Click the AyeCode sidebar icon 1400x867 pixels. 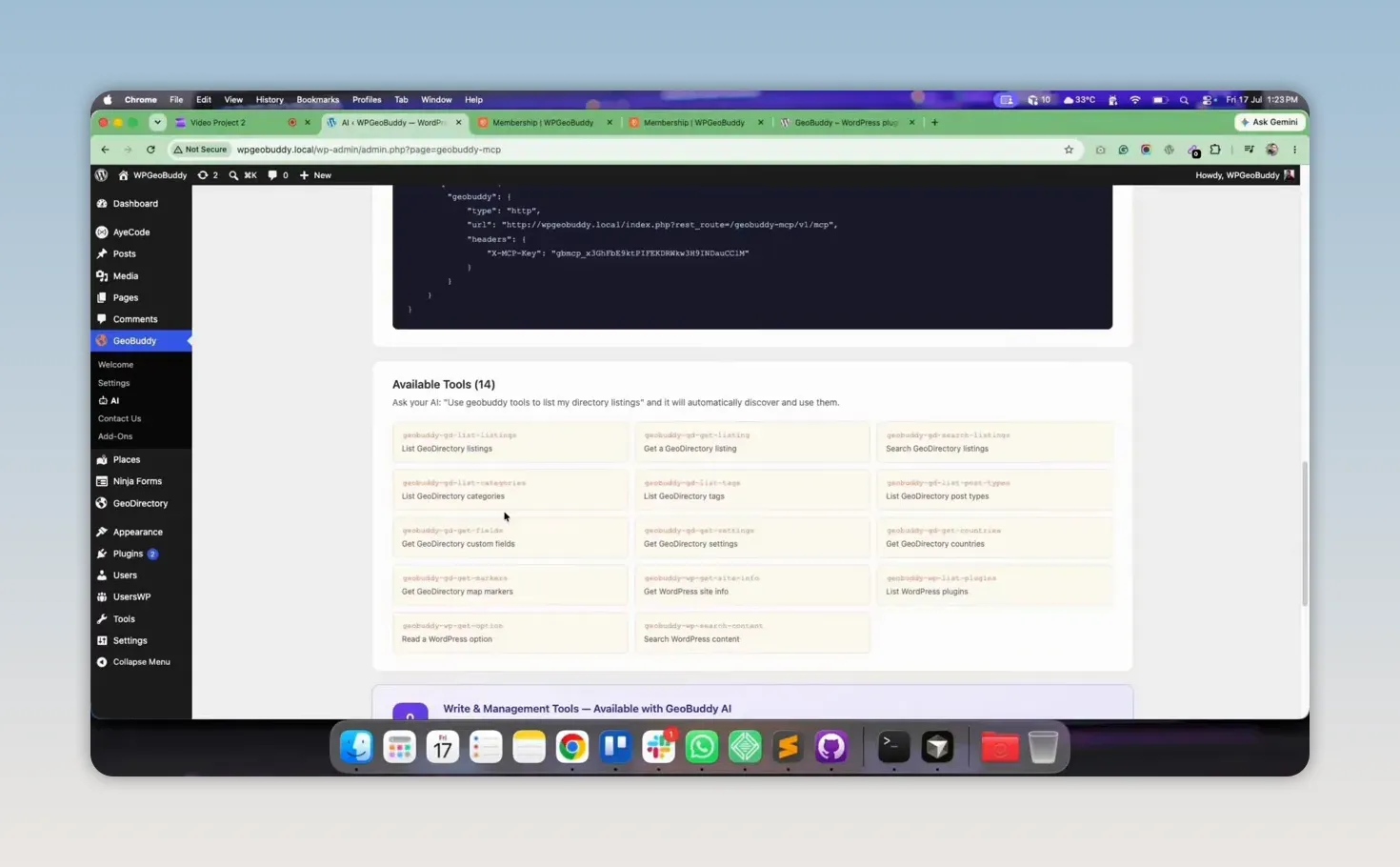(x=102, y=232)
